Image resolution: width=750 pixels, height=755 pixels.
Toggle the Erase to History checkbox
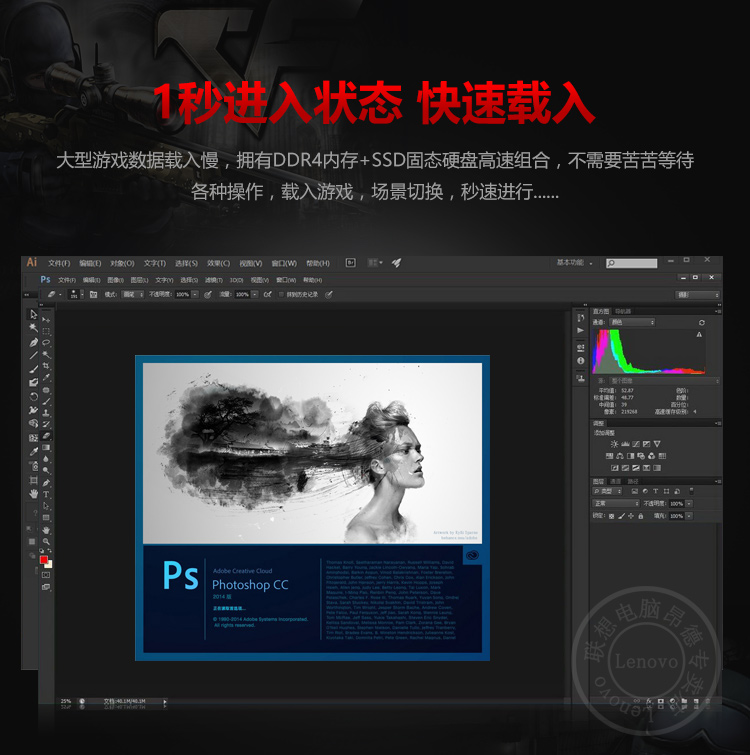[x=281, y=294]
